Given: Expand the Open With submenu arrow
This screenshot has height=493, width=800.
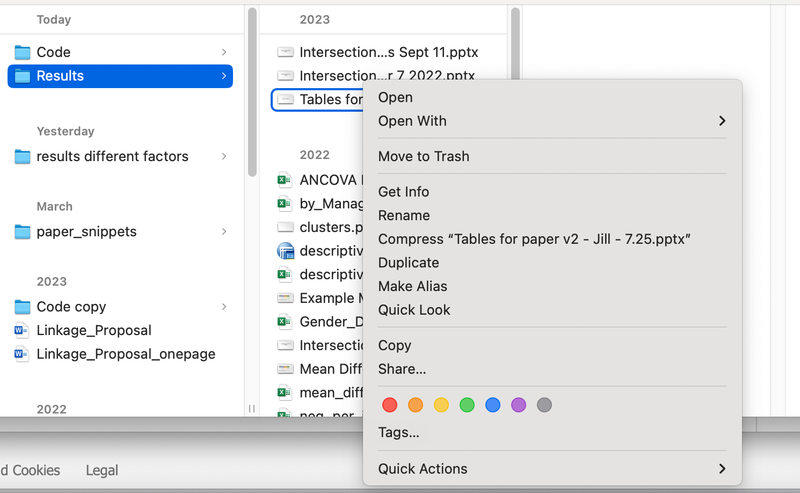Looking at the screenshot, I should point(721,121).
